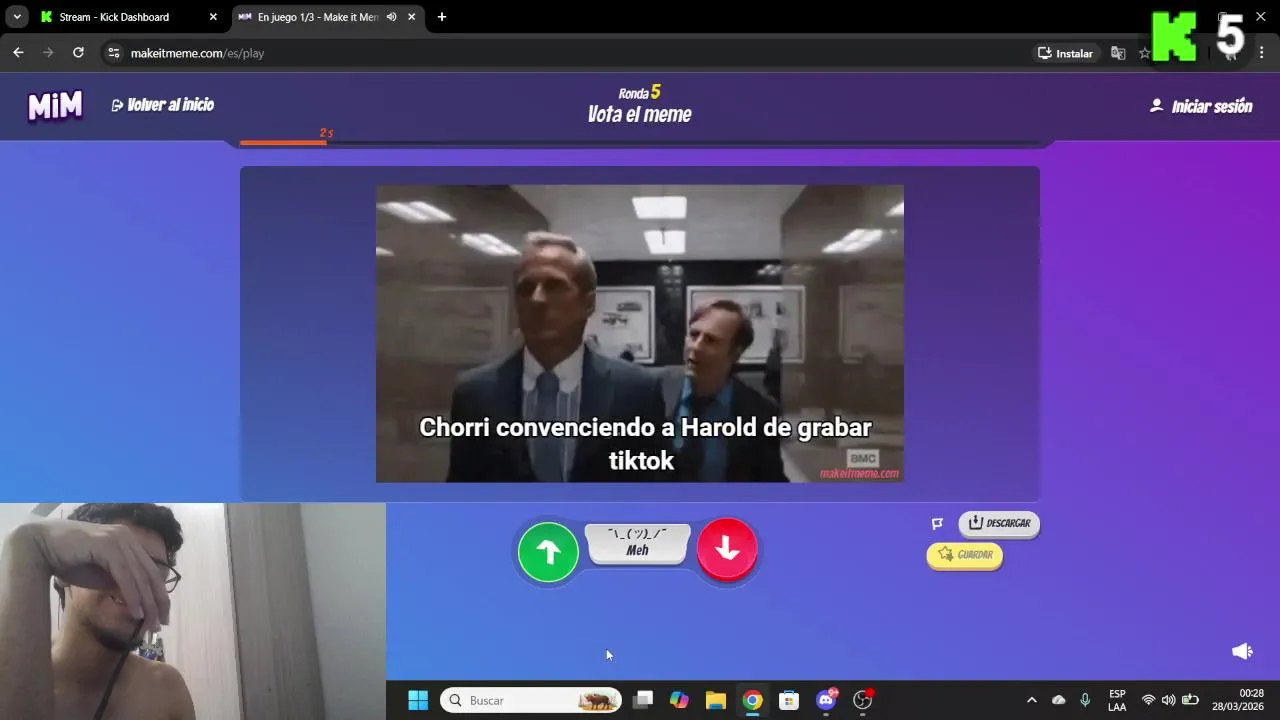Toggle game sound speaker icon
Screen dimensions: 1280x720
[x=1242, y=651]
